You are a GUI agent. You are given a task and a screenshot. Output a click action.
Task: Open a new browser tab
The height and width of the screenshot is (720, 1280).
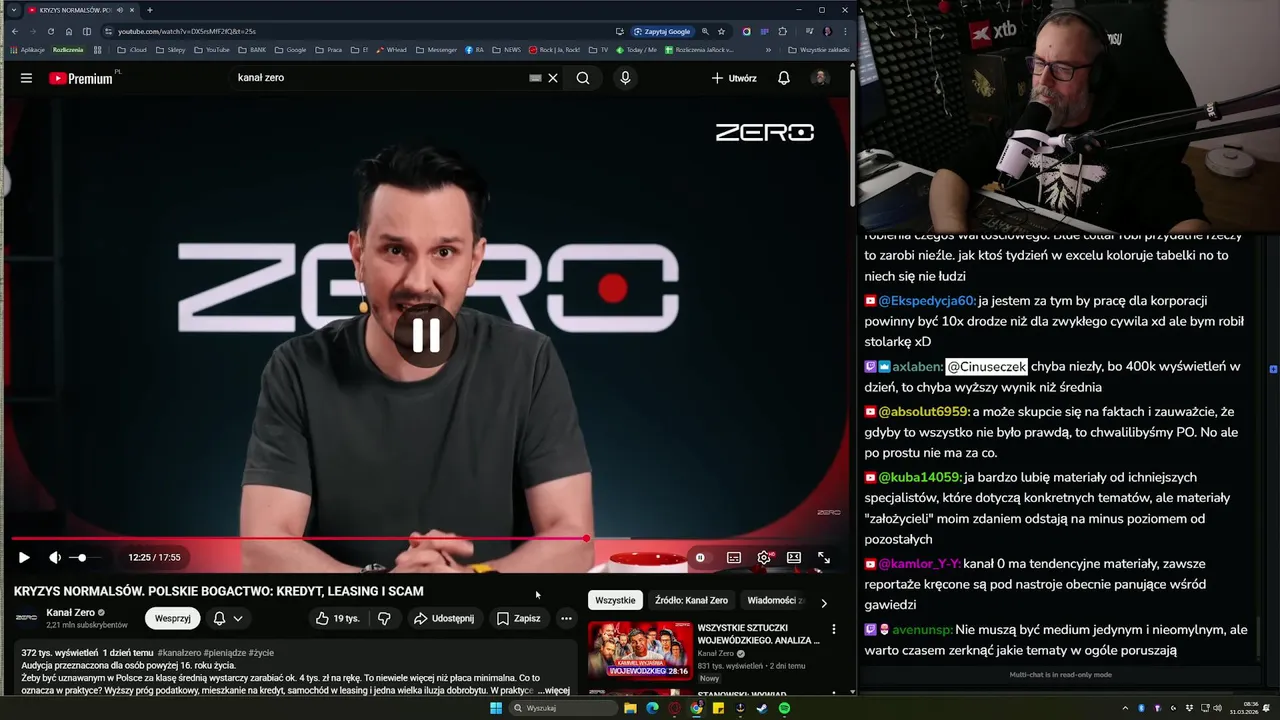[149, 10]
